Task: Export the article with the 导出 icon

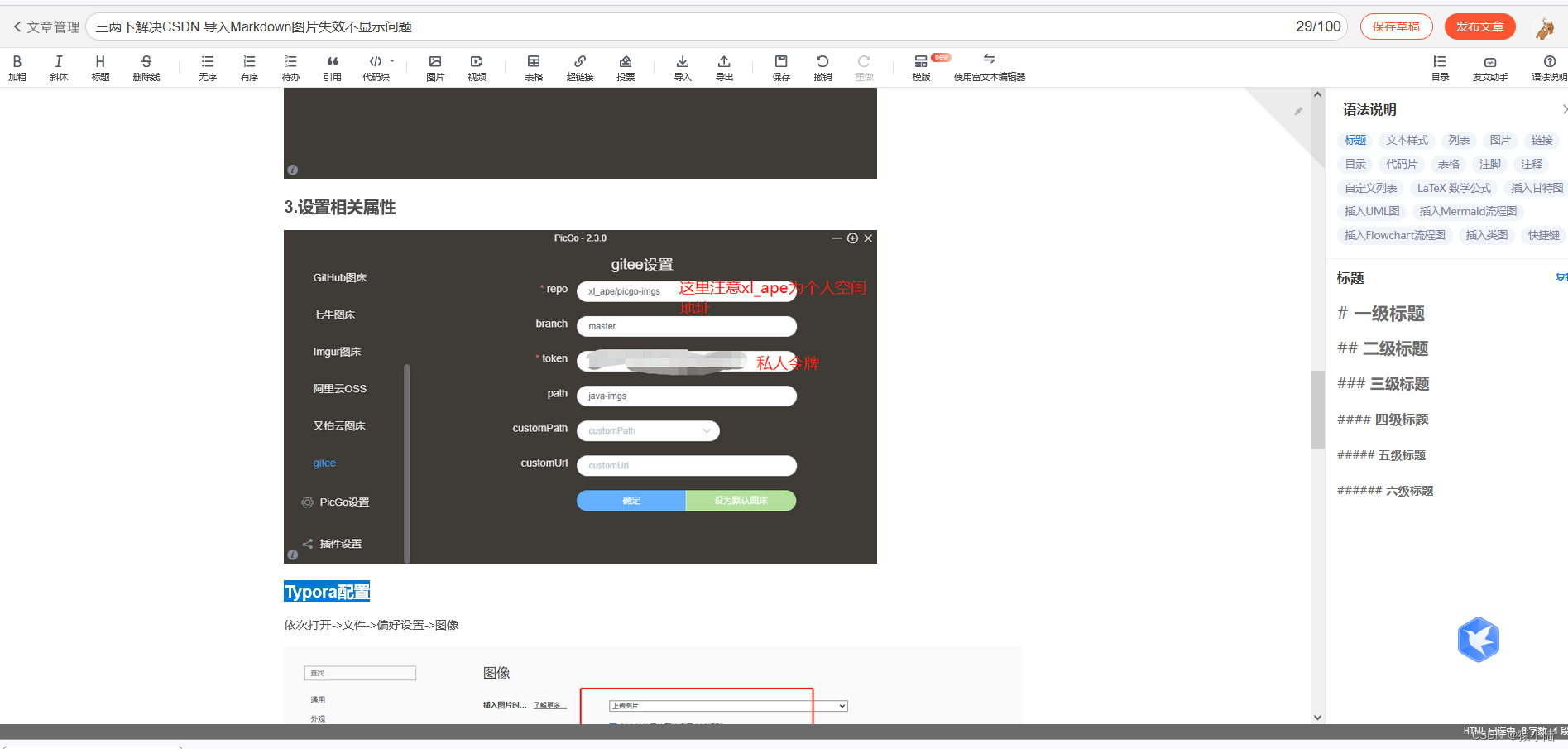Action: pyautogui.click(x=724, y=68)
